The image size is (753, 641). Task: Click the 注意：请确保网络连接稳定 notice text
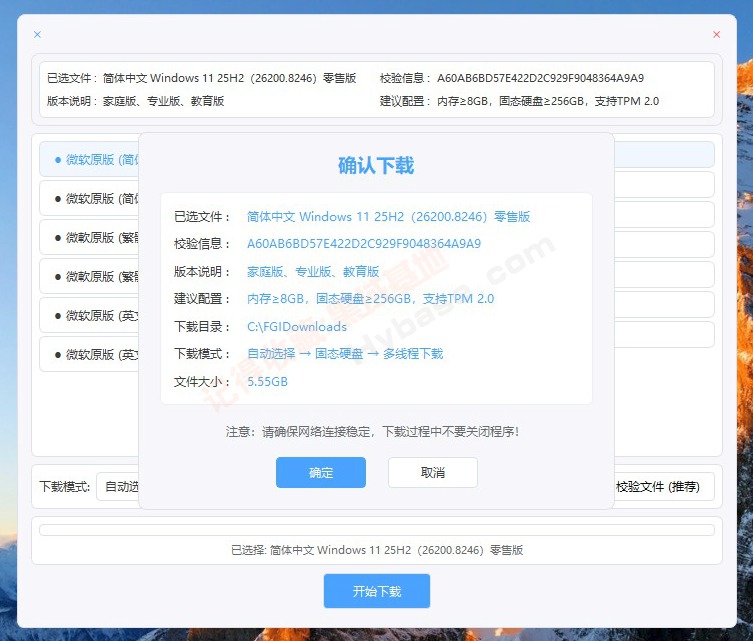pyautogui.click(x=373, y=432)
